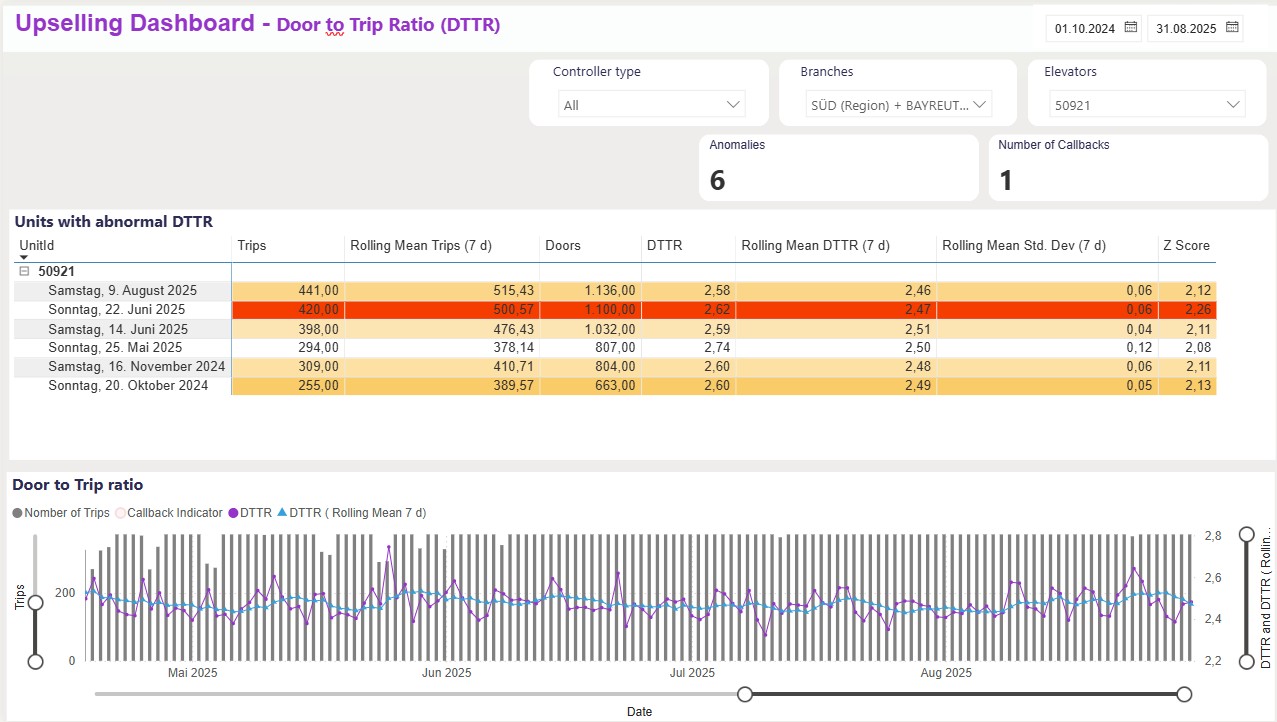Open the Elevators dropdown showing 50921
Viewport: 1277px width, 722px height.
[1147, 105]
